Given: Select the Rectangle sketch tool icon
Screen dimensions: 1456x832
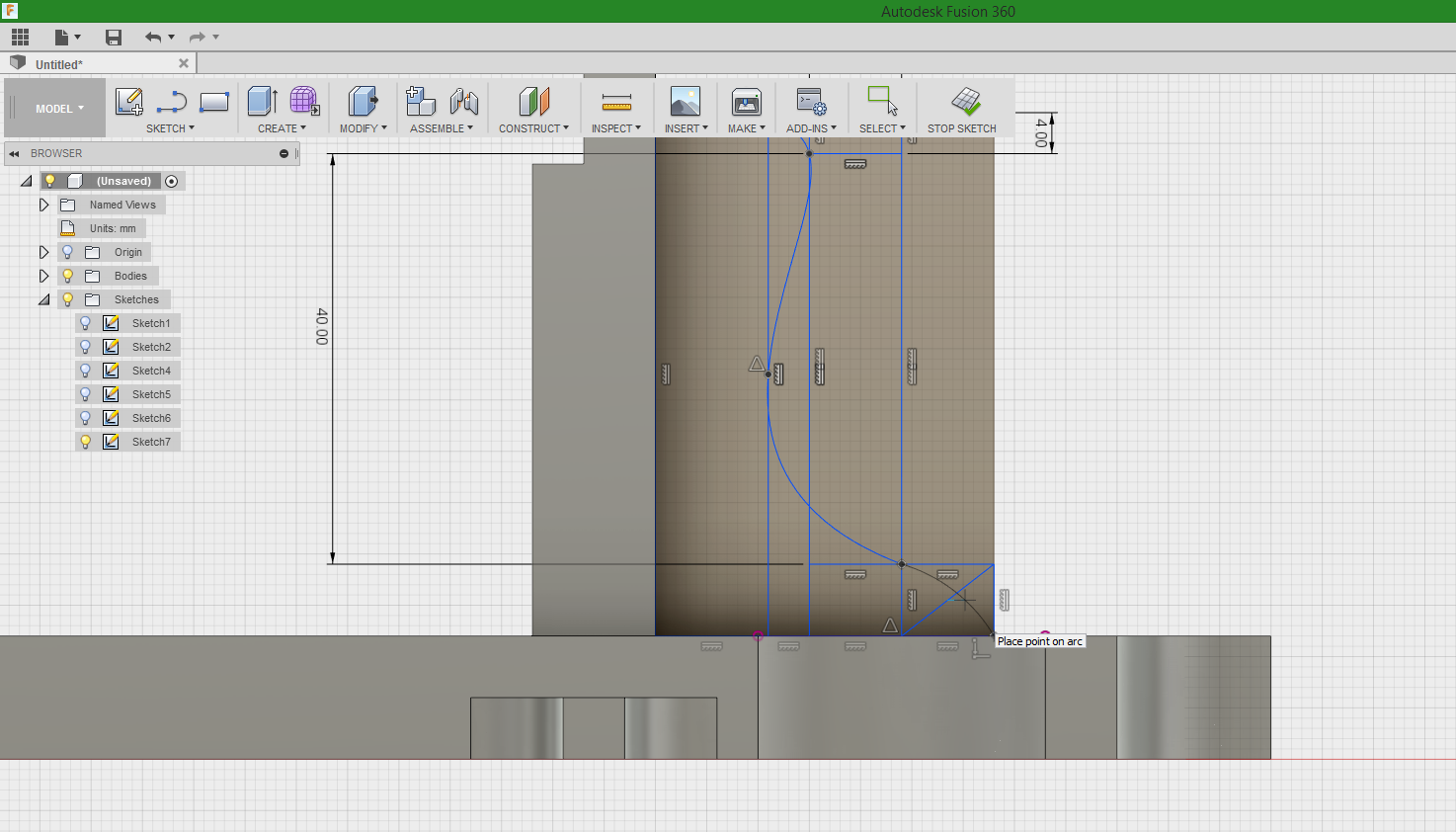Looking at the screenshot, I should pos(214,101).
